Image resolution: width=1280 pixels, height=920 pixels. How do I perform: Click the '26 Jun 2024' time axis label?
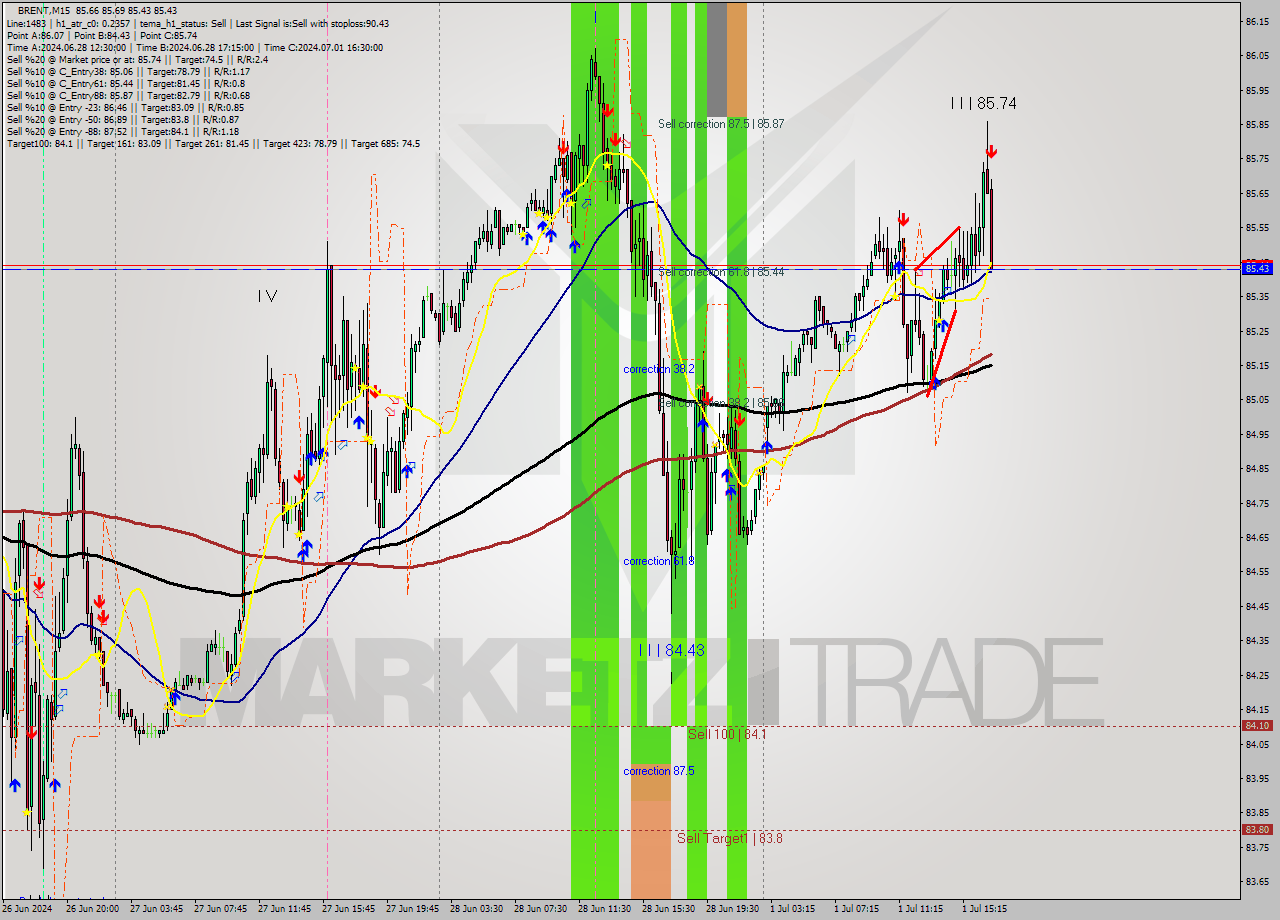(28, 909)
